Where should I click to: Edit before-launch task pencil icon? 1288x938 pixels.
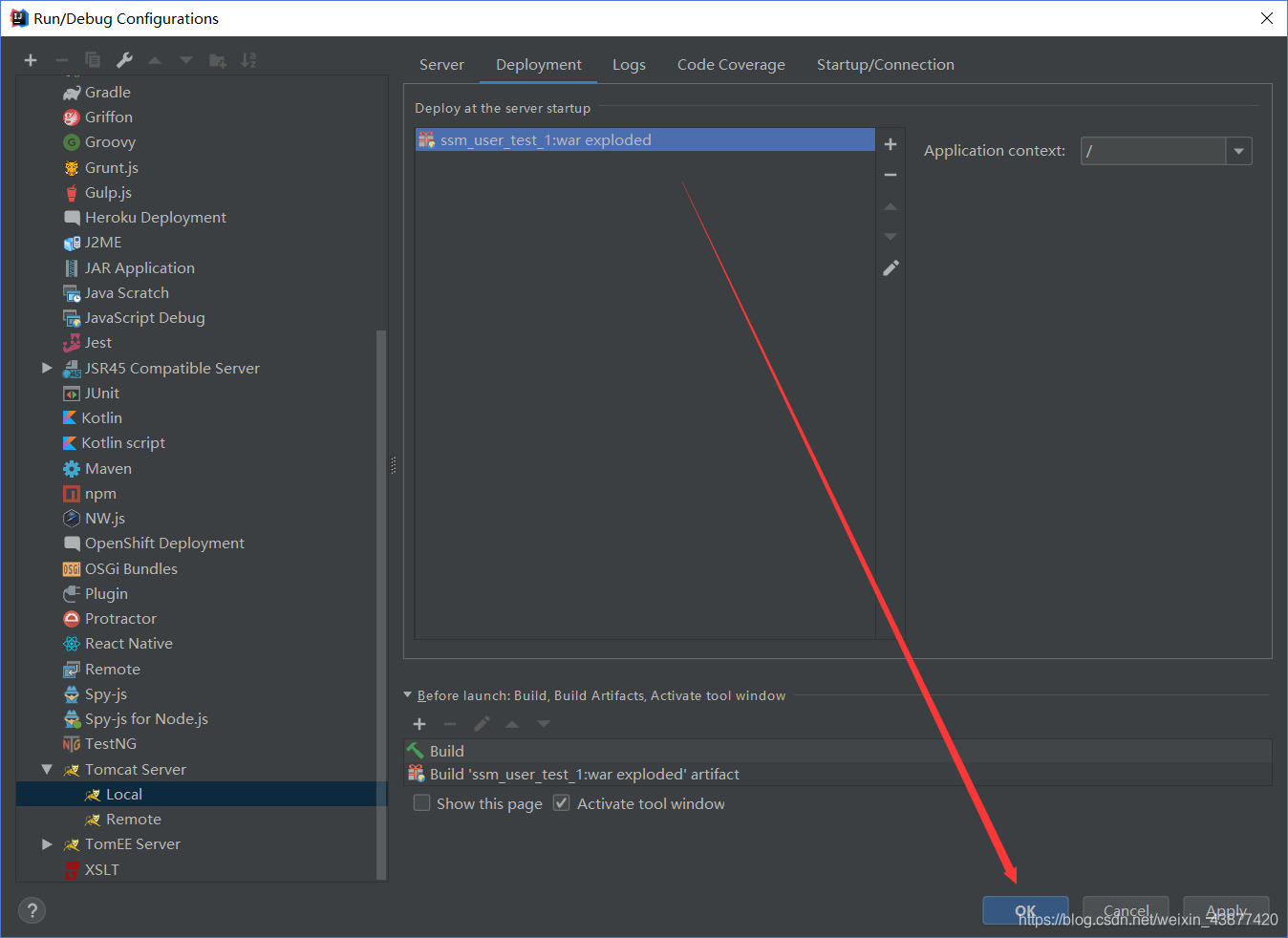point(482,724)
